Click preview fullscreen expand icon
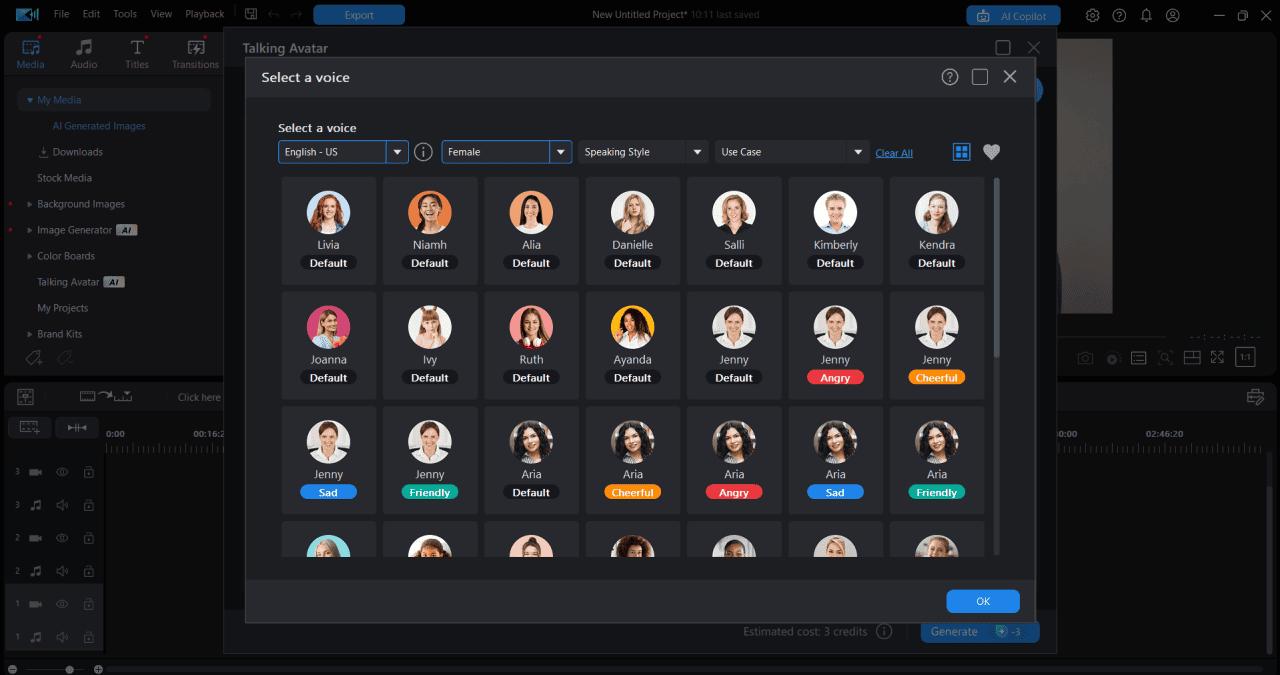Image resolution: width=1280 pixels, height=675 pixels. 1217,357
